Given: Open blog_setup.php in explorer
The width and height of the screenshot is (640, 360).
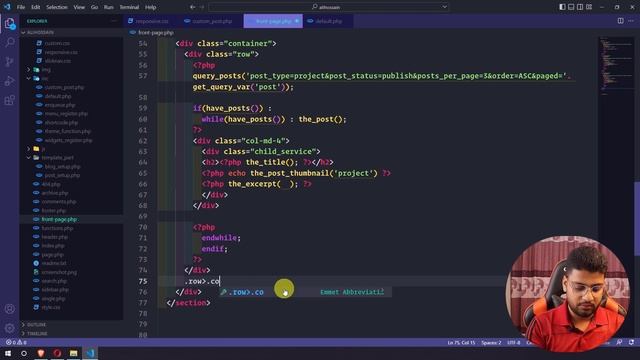Looking at the screenshot, I should [x=62, y=167].
